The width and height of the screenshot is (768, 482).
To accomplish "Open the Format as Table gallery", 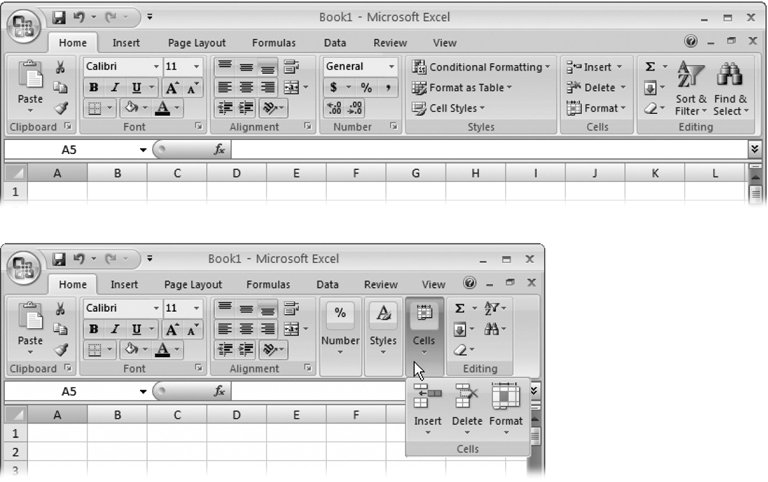I will point(461,88).
